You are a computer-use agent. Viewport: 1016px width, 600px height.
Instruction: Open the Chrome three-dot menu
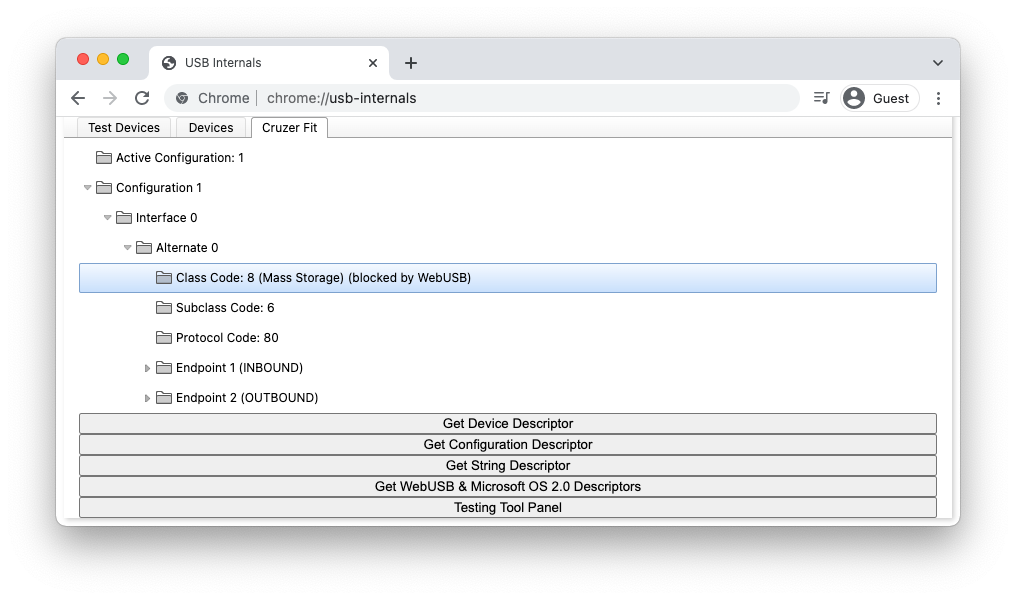pos(938,98)
